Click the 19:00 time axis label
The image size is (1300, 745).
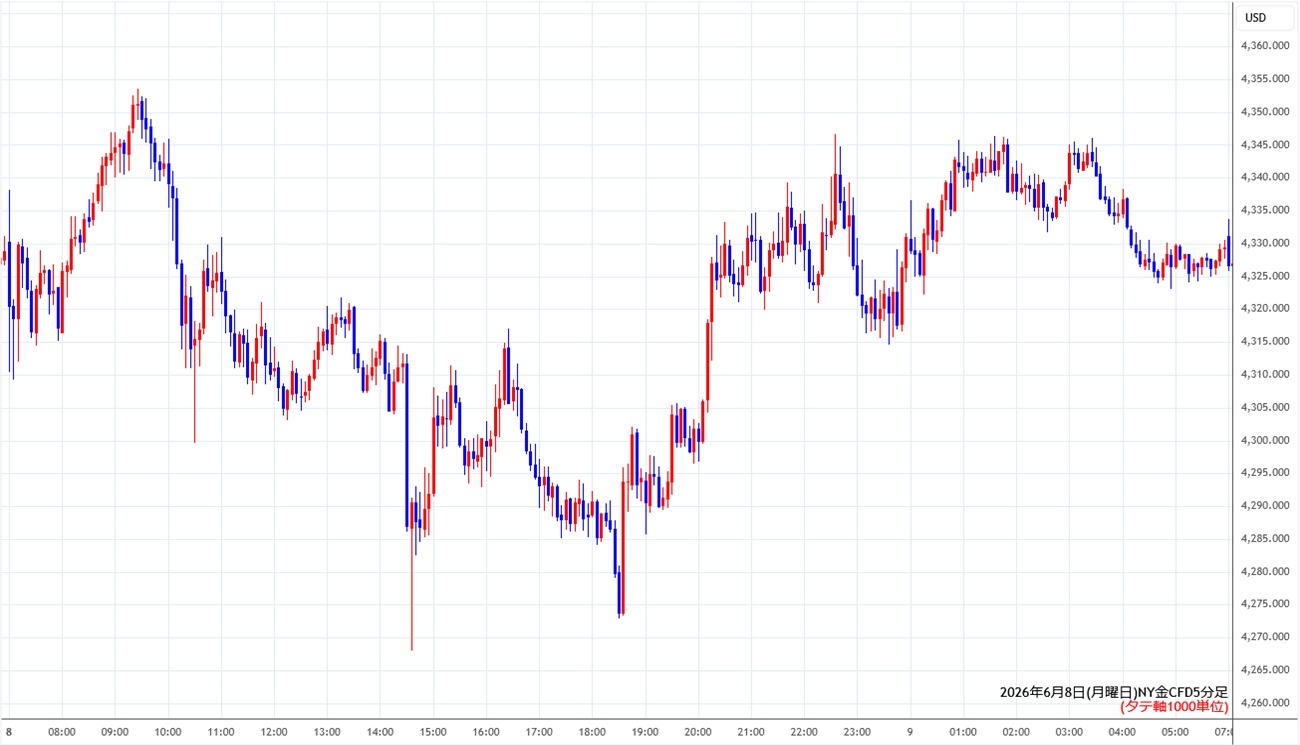pos(645,732)
